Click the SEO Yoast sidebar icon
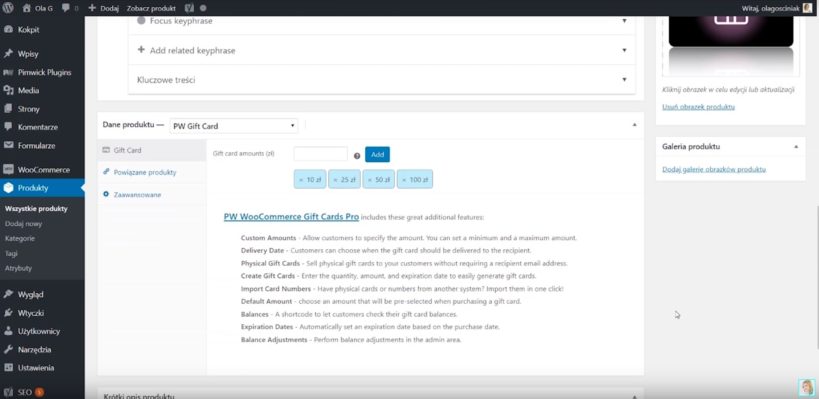The image size is (819, 399). point(8,392)
